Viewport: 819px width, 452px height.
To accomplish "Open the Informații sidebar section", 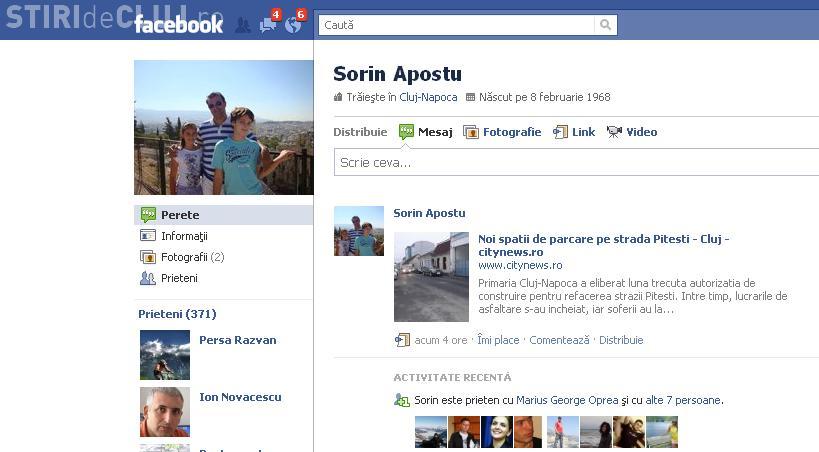I will (x=184, y=236).
